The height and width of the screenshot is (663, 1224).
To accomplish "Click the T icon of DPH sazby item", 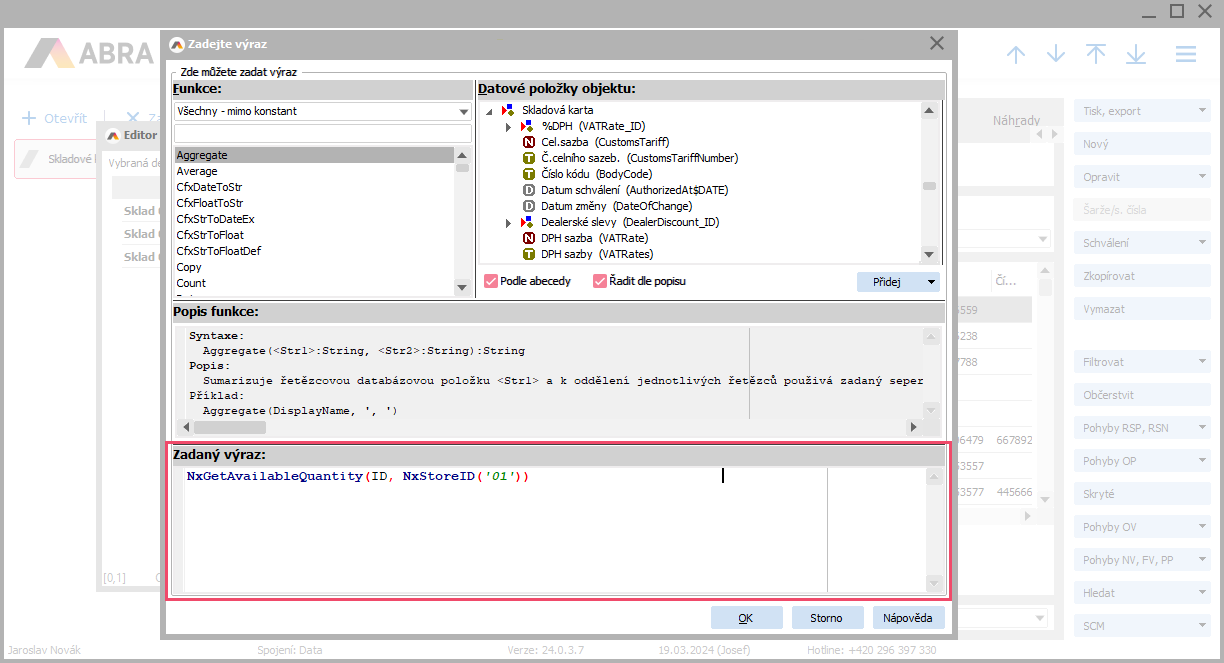I will tap(530, 254).
